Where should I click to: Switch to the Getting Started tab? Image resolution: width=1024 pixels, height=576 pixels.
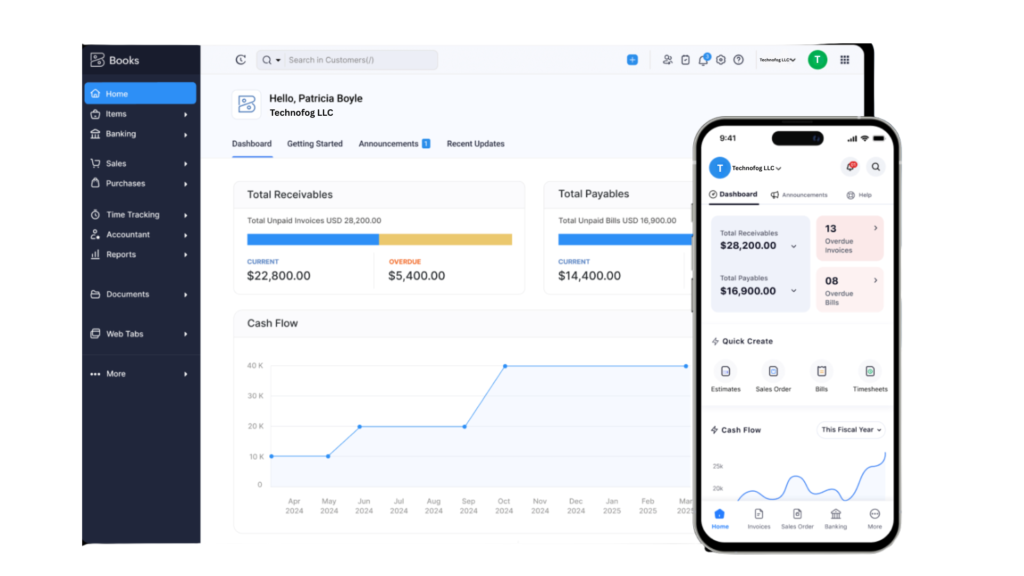314,144
